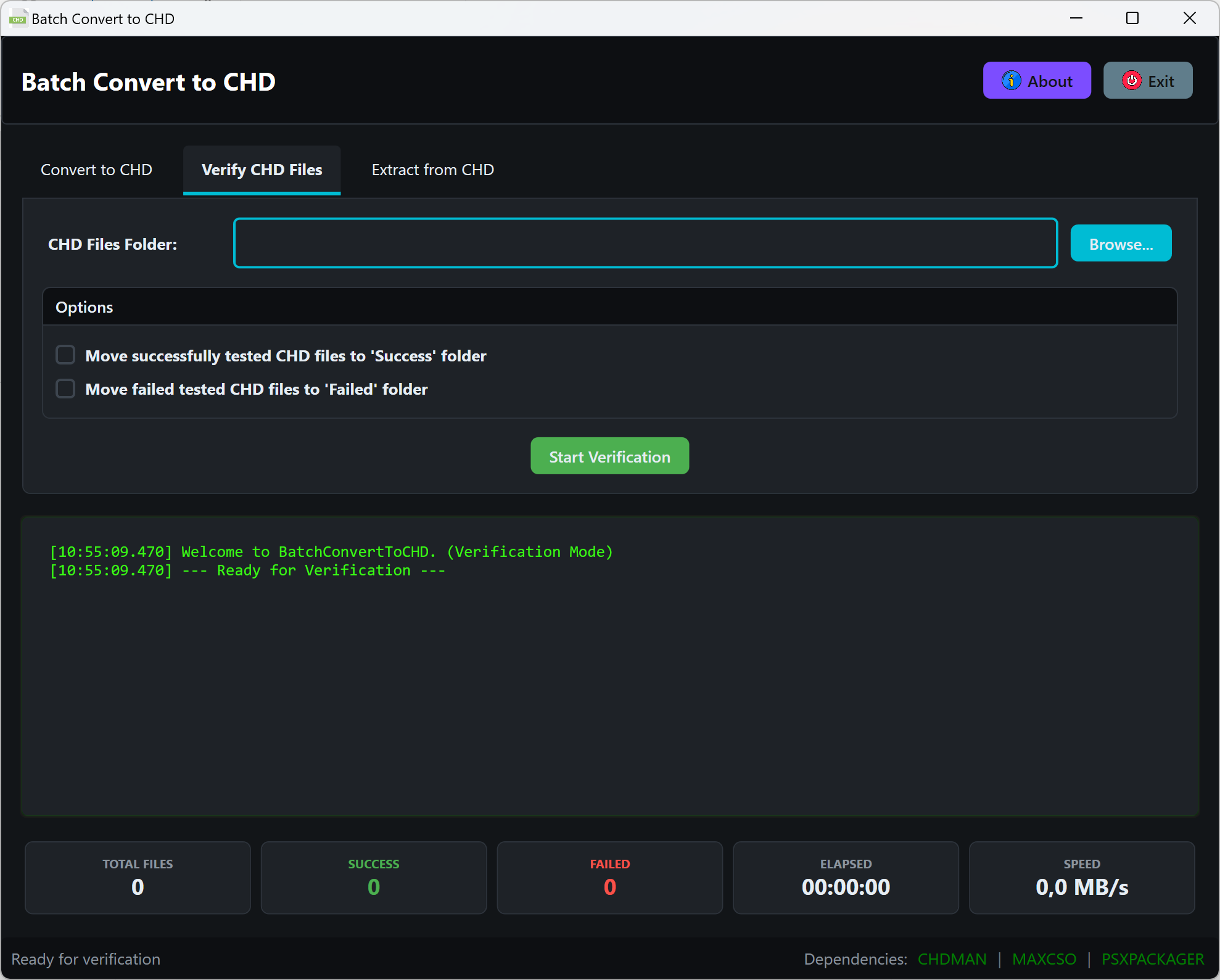This screenshot has width=1220, height=980.
Task: Open the CHDMAN dependency link
Action: [x=952, y=959]
